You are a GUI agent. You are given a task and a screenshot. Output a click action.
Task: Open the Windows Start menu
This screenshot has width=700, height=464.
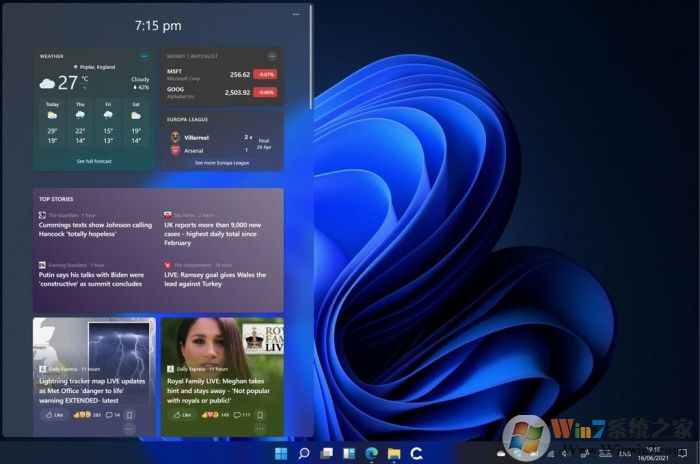(x=281, y=454)
